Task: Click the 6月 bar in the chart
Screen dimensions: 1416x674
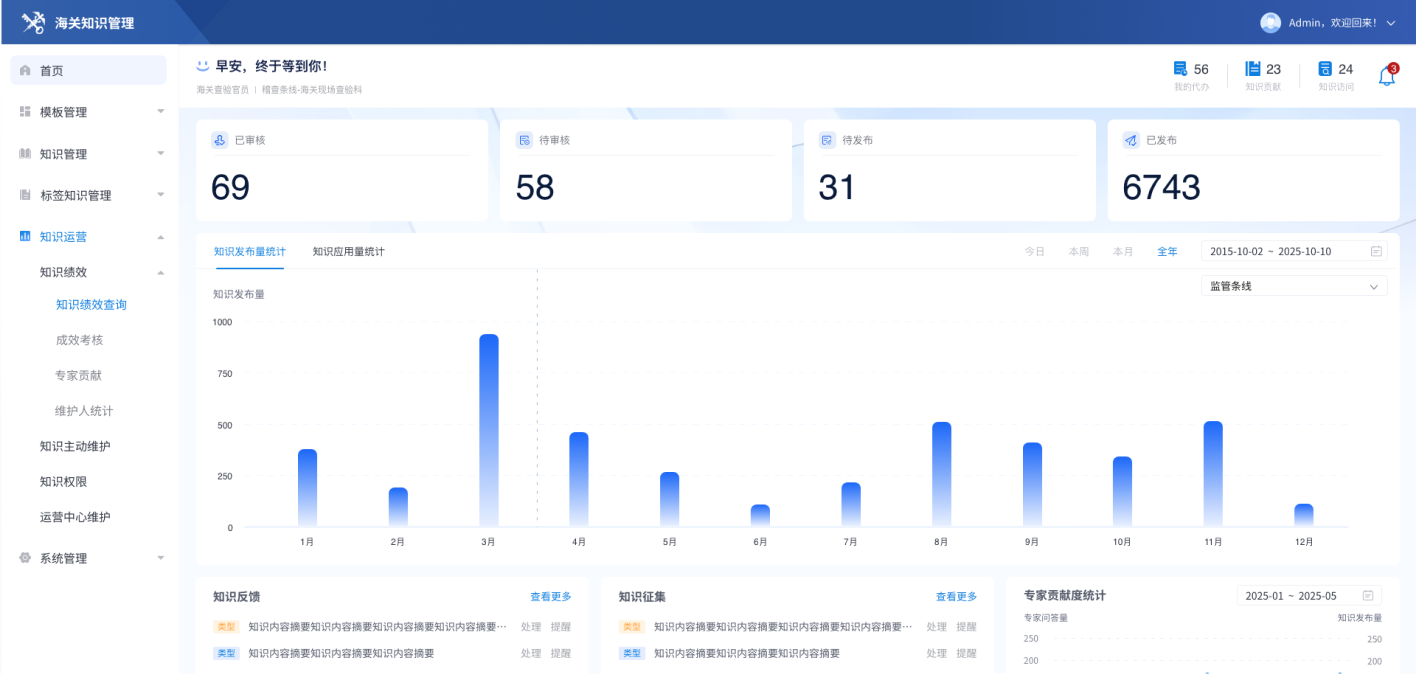Action: click(760, 516)
